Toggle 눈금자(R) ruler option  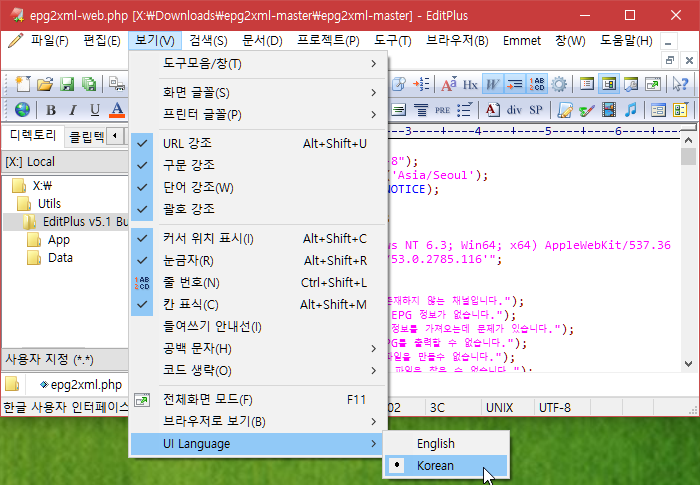tap(259, 260)
